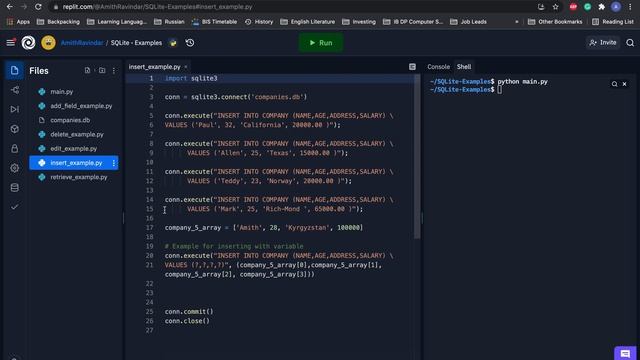
Task: Open the Backpacking bookmarks folder
Action: (x=58, y=22)
